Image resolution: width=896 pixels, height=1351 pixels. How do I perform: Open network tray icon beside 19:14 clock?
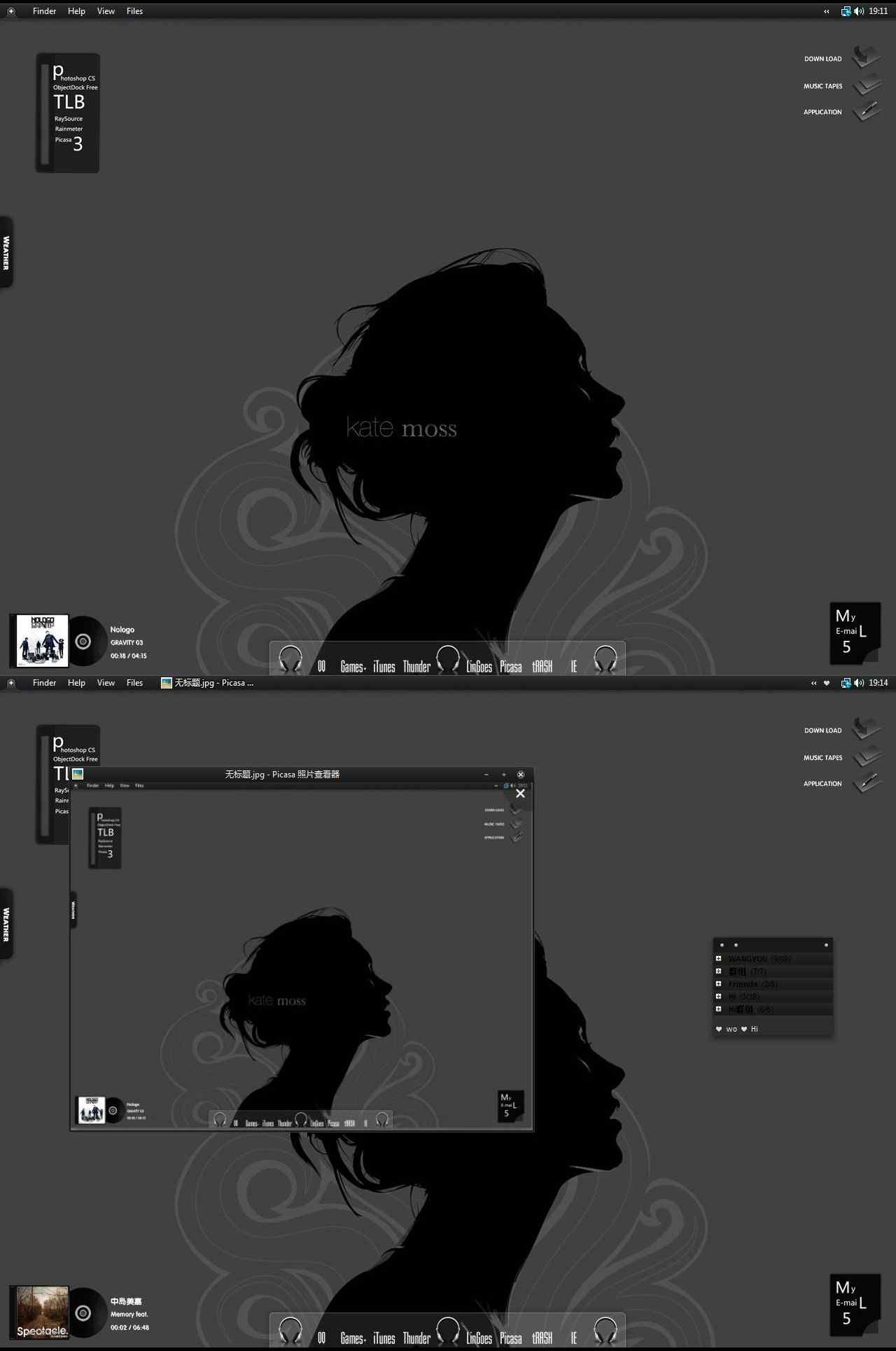(846, 683)
